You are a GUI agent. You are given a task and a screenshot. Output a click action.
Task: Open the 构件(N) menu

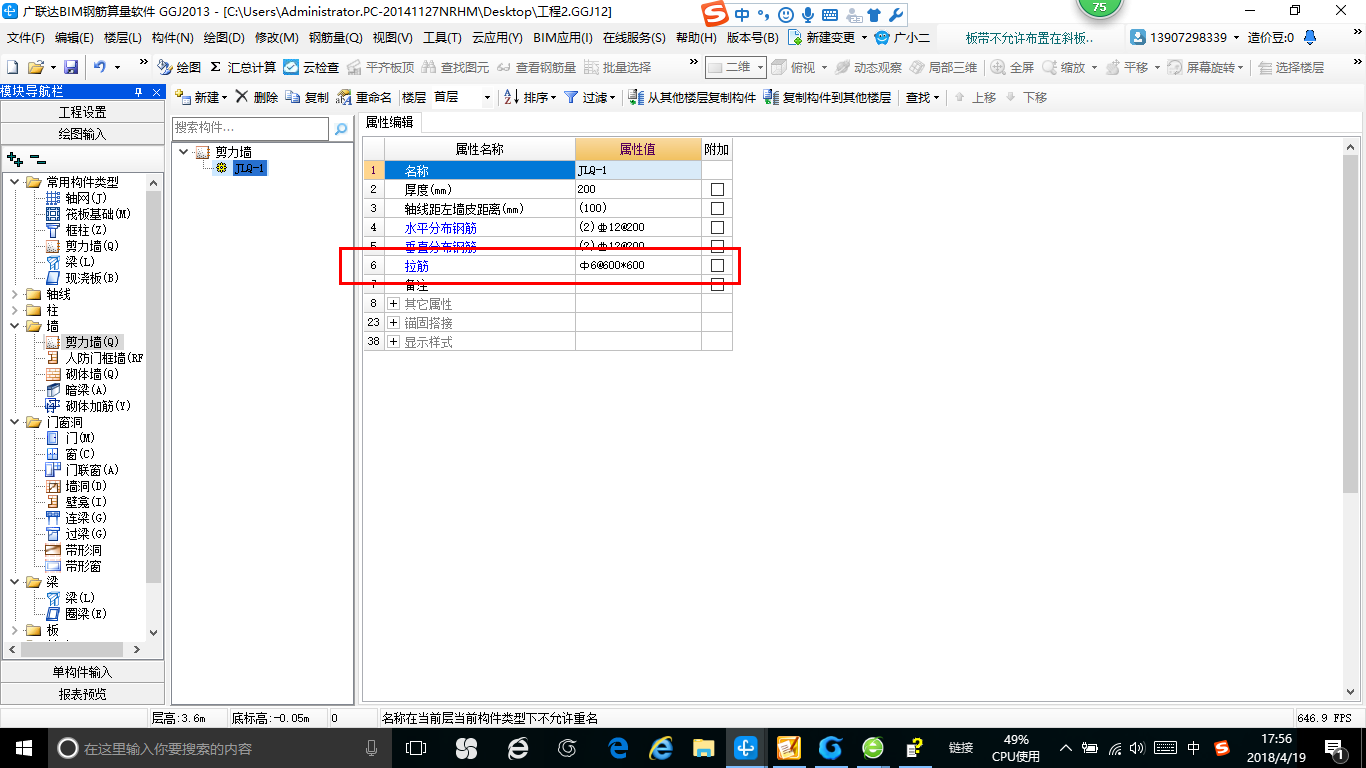[x=173, y=37]
